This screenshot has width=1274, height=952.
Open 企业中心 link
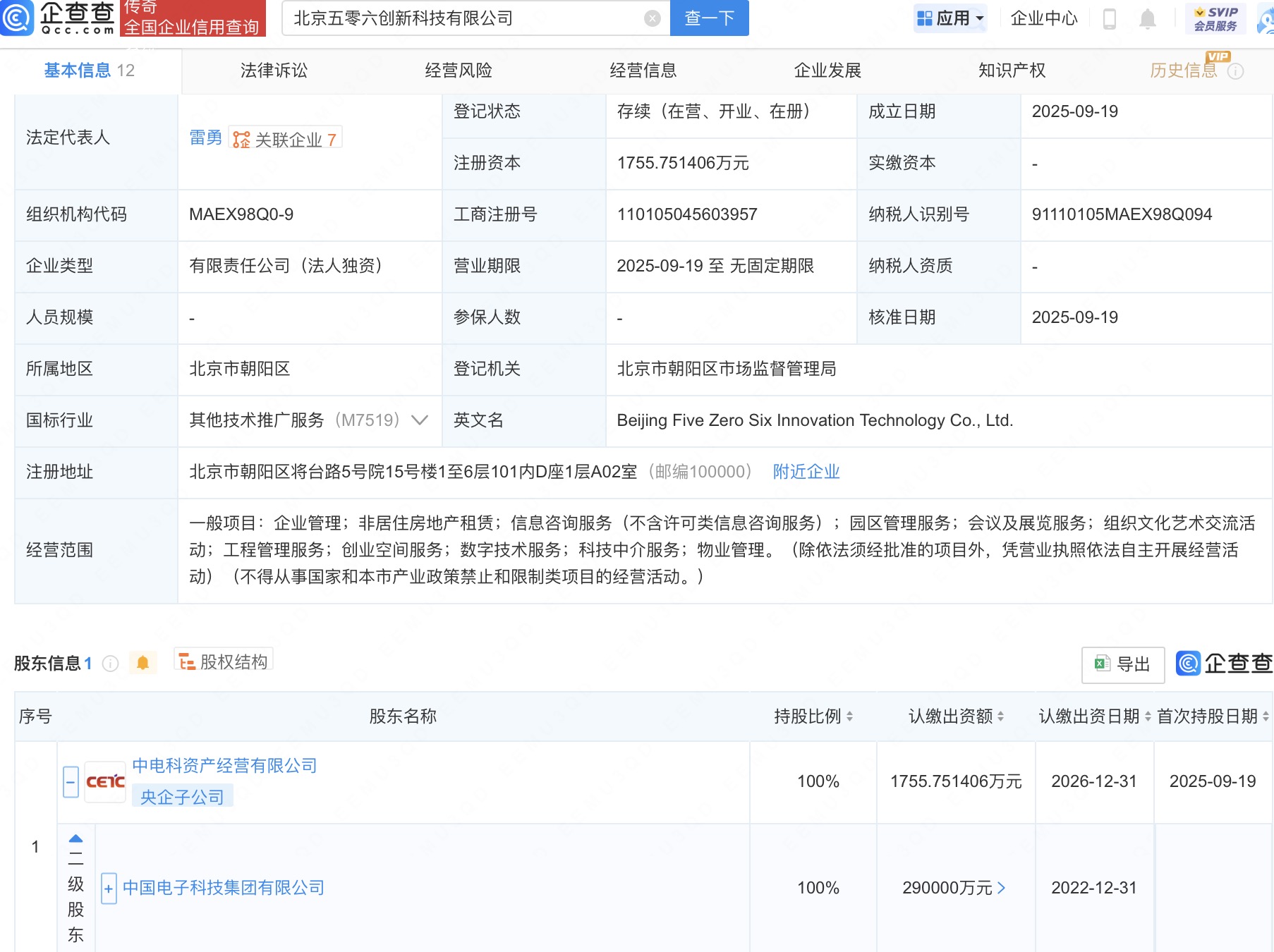(1044, 18)
